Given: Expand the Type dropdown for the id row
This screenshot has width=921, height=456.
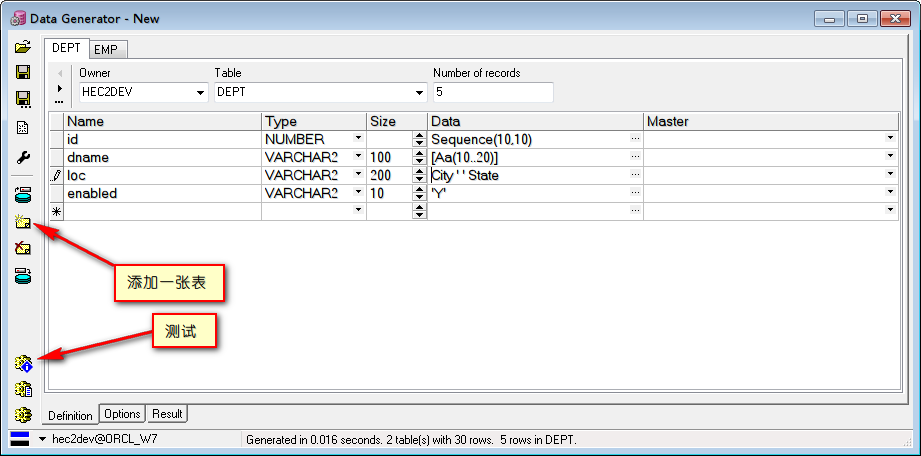Looking at the screenshot, I should click(358, 139).
